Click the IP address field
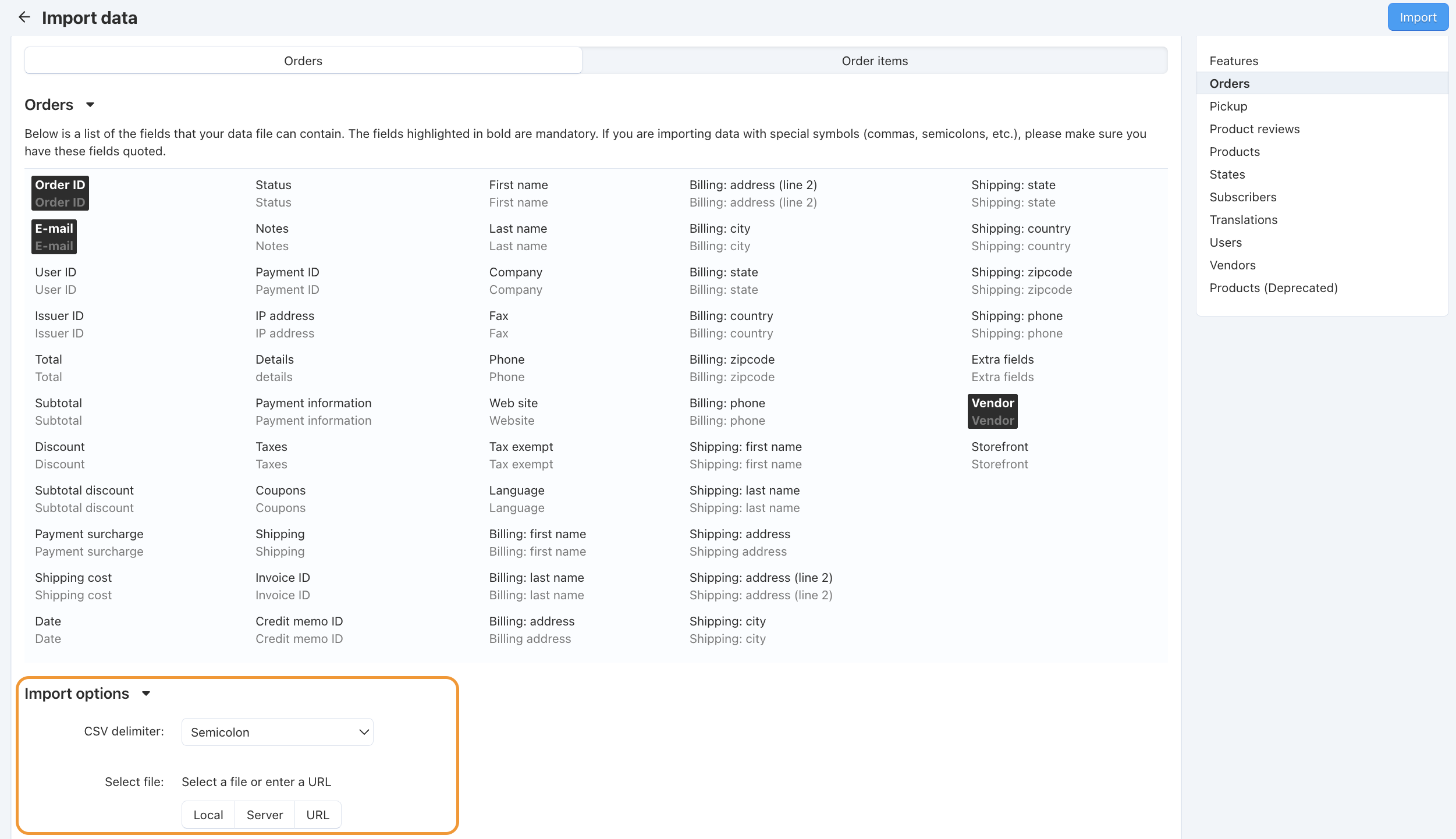The image size is (1456, 839). click(x=285, y=324)
